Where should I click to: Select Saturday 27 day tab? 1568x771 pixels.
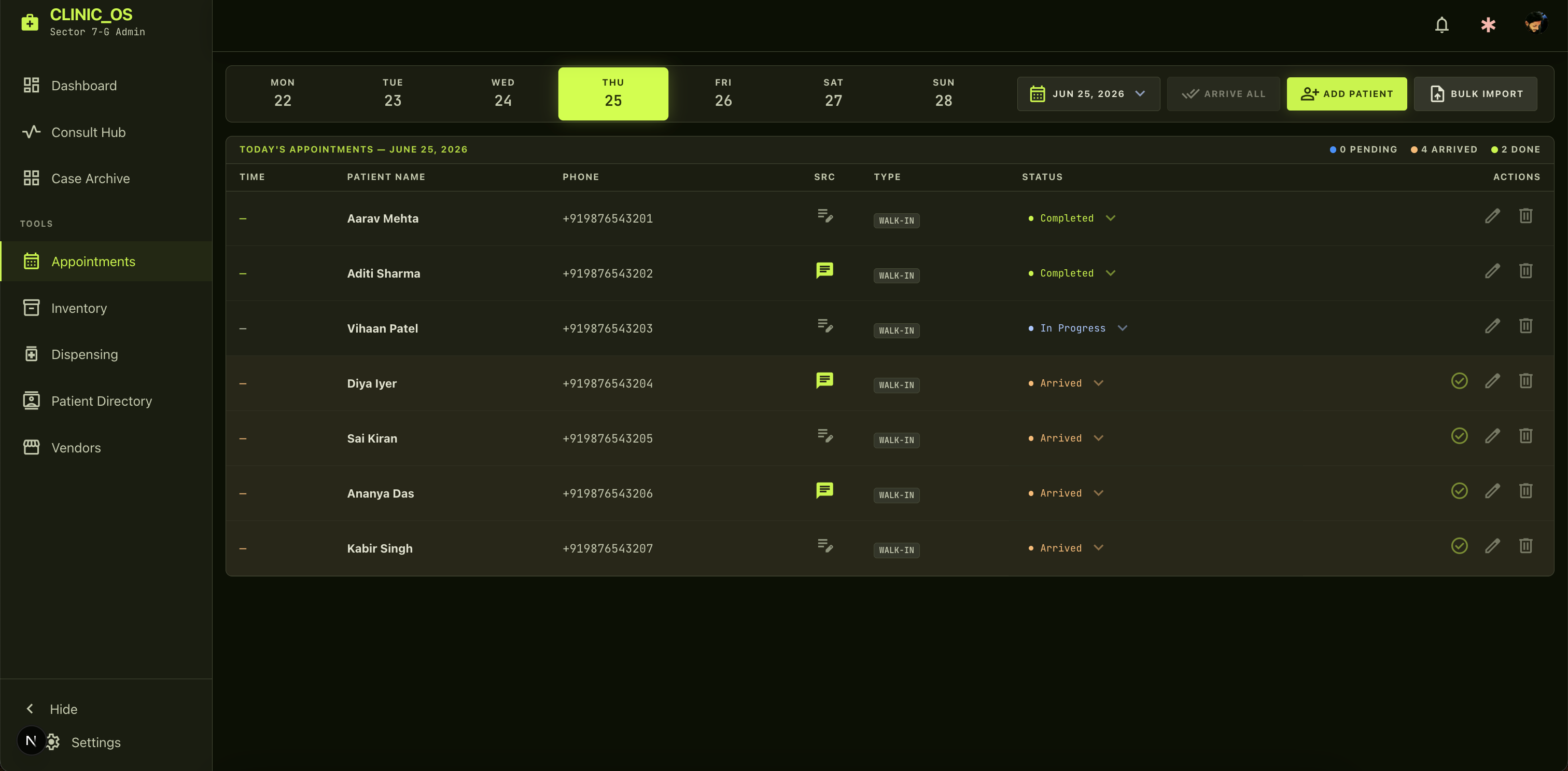tap(833, 93)
